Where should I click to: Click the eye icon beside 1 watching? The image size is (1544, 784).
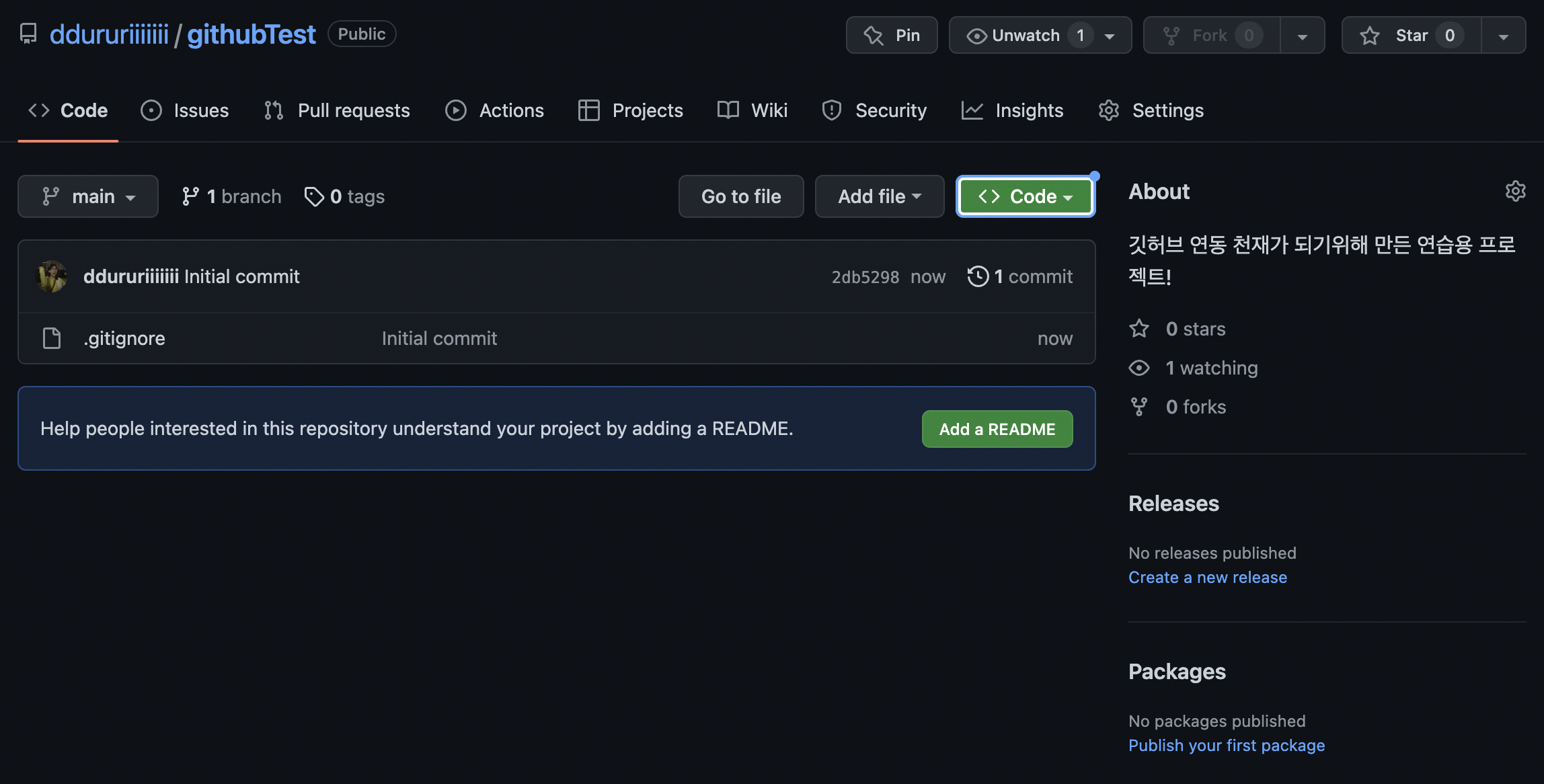pyautogui.click(x=1139, y=368)
